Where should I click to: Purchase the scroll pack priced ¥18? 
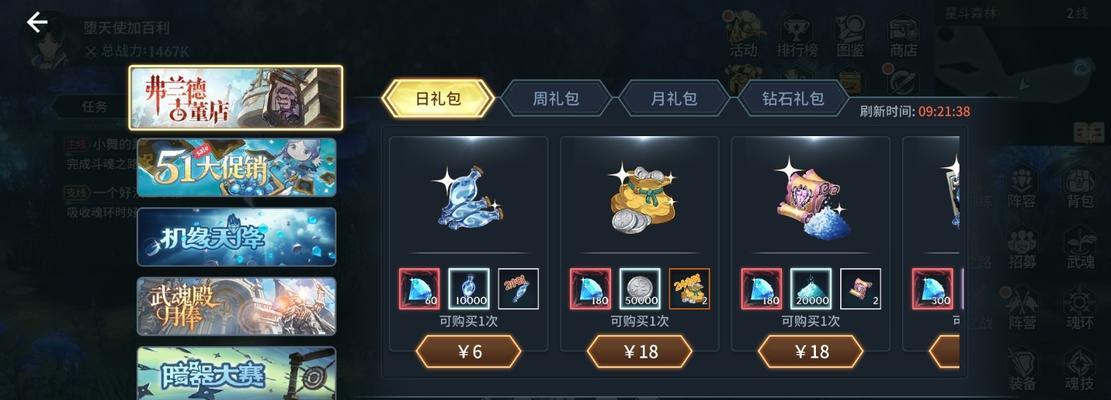click(x=811, y=352)
